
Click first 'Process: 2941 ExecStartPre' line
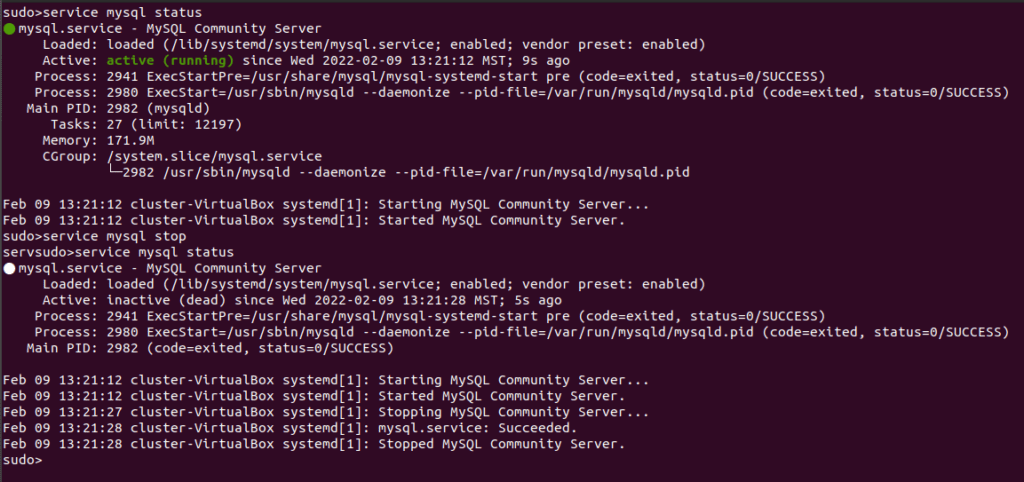click(430, 76)
